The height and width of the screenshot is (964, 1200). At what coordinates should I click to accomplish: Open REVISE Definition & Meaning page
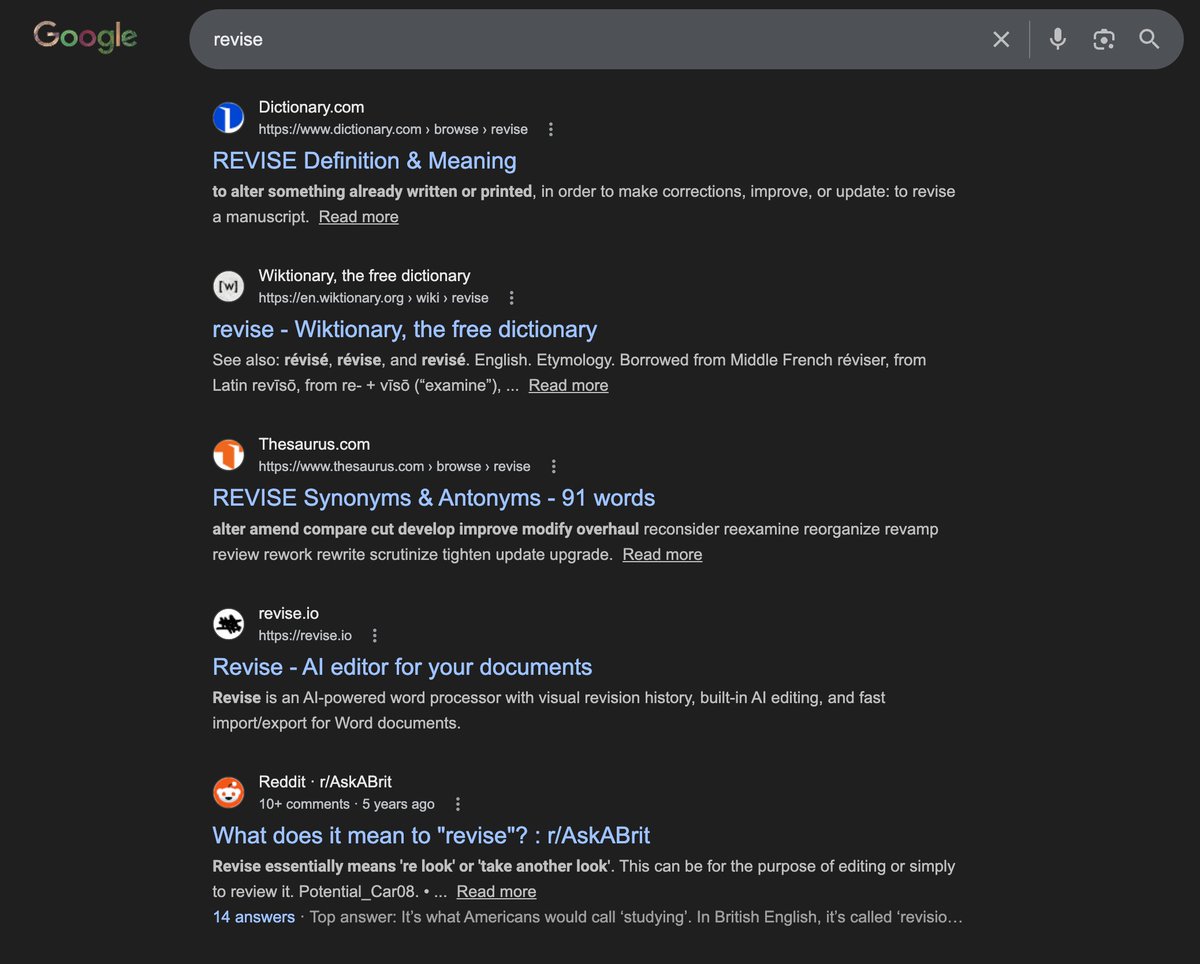[x=364, y=161]
